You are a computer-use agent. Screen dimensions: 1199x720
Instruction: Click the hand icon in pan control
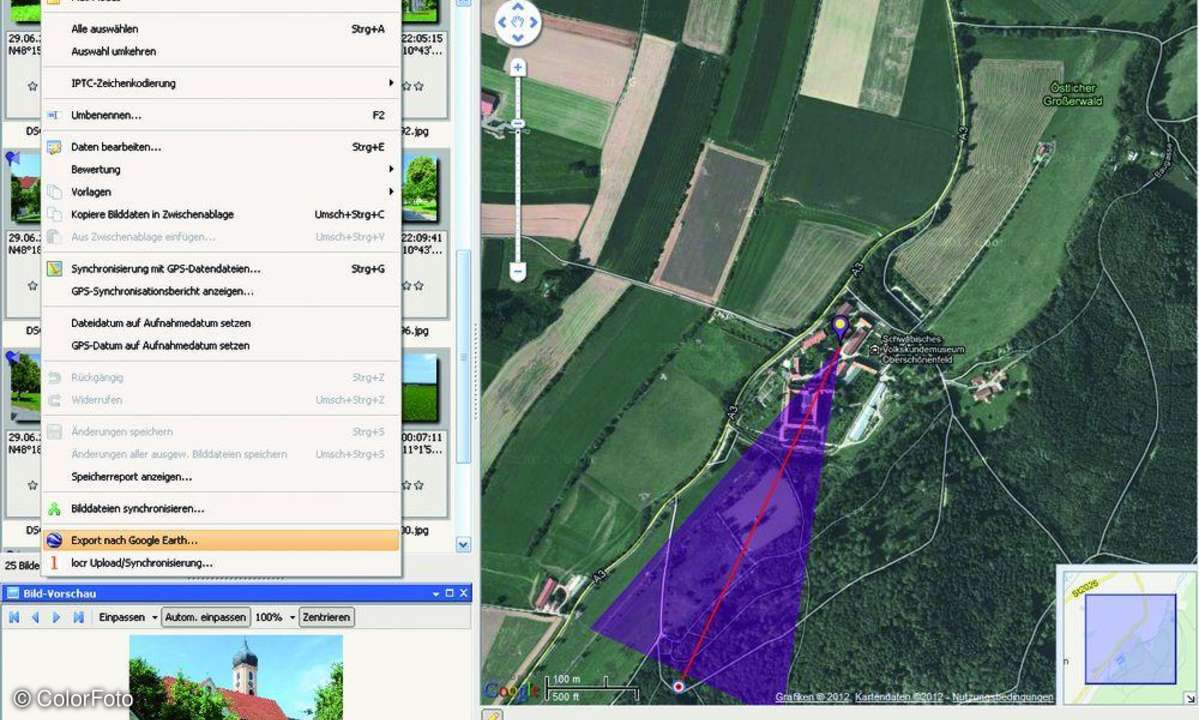[518, 22]
